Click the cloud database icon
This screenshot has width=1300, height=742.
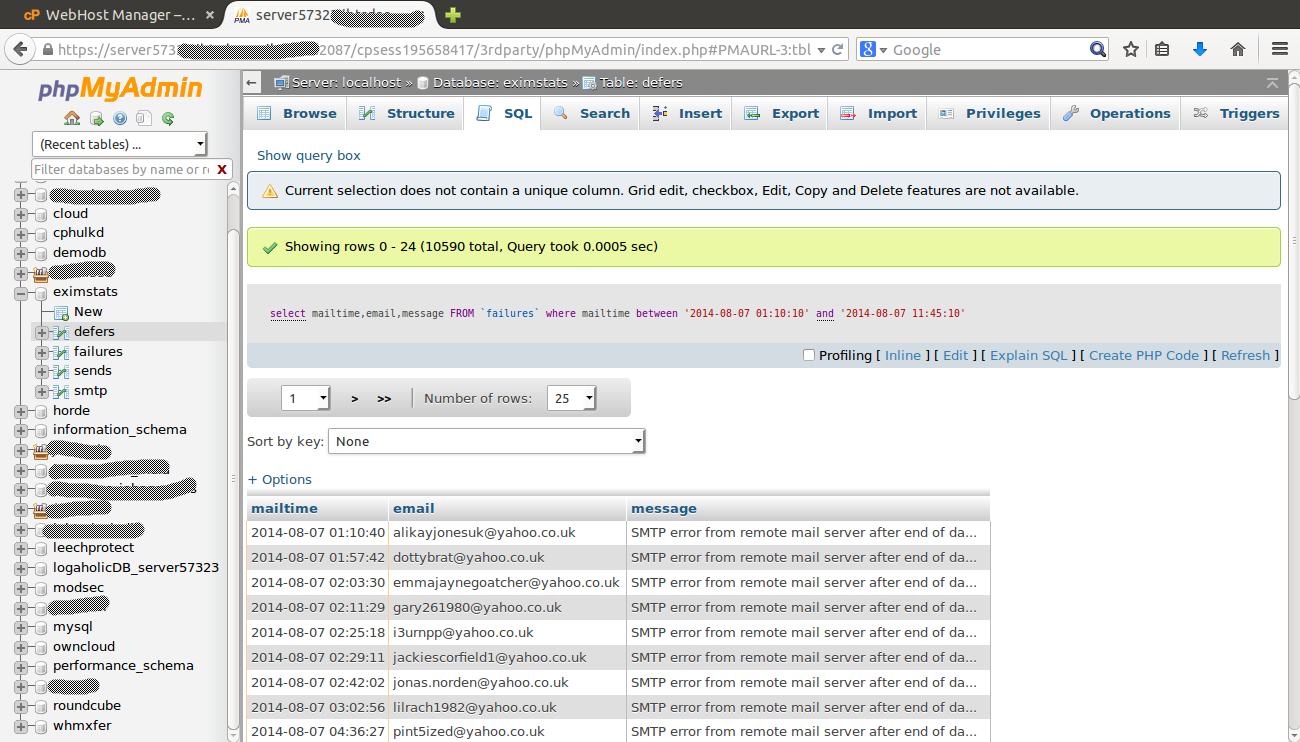(41, 214)
